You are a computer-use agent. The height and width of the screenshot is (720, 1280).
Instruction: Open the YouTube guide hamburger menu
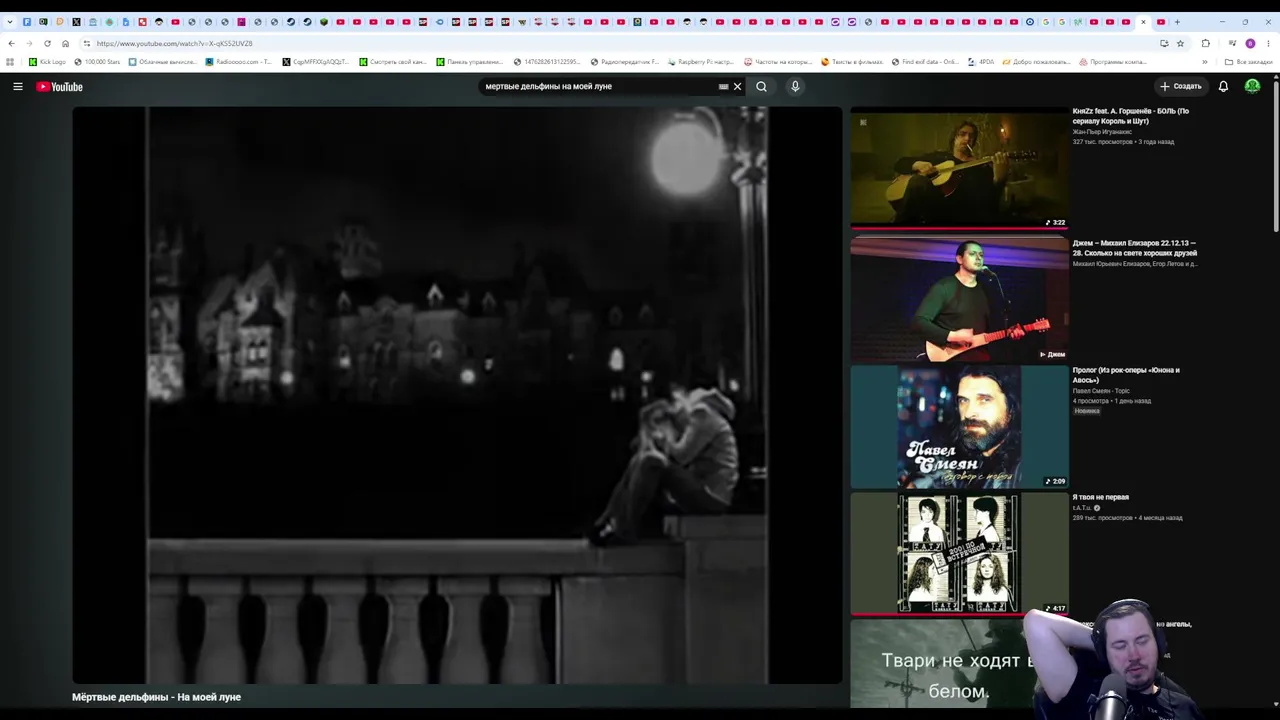(x=18, y=87)
